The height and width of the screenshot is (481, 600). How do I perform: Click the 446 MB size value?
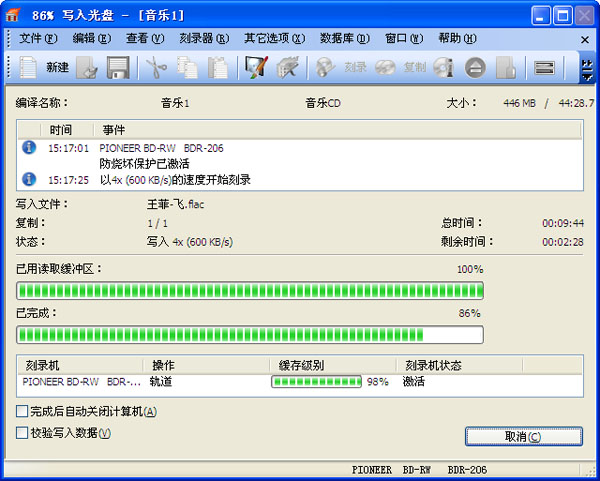519,103
